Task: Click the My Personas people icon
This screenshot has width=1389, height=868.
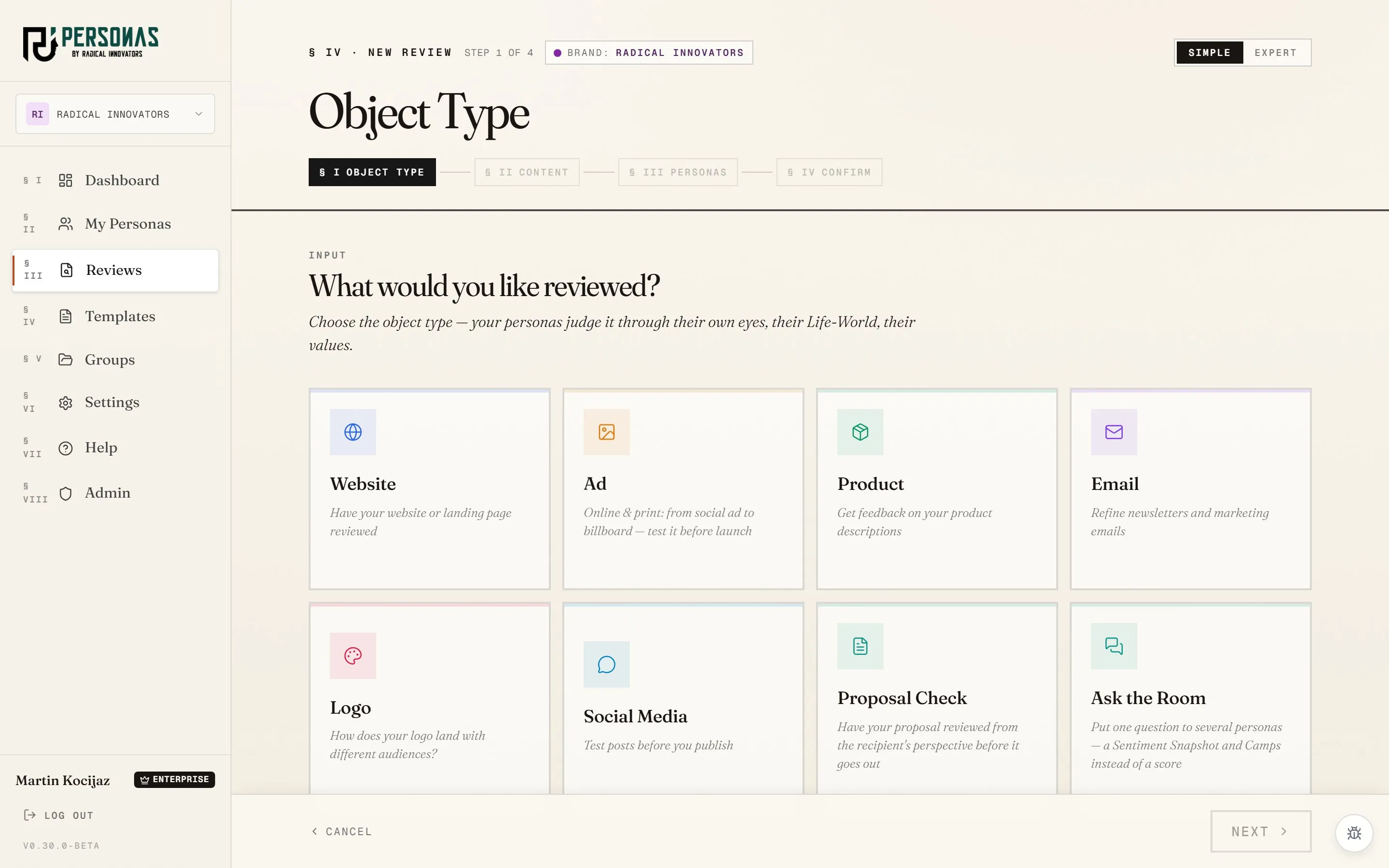Action: (66, 224)
